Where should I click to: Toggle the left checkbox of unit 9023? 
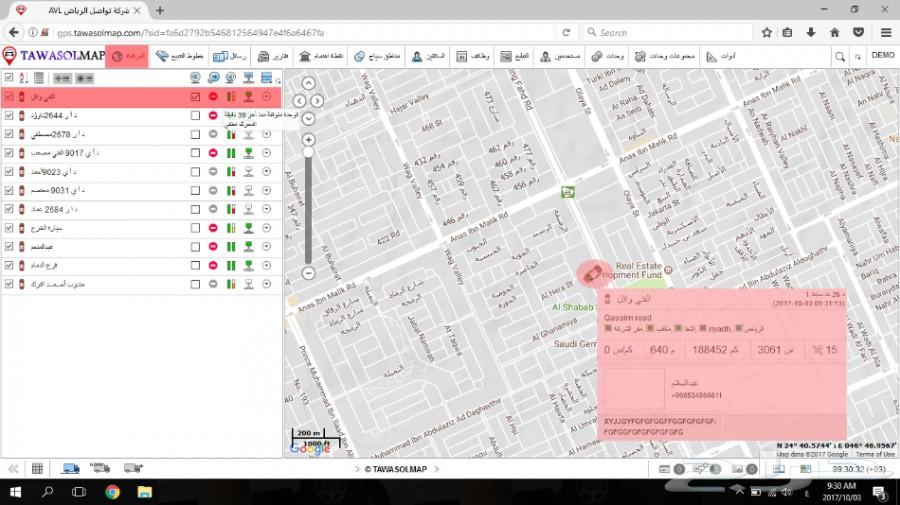[x=9, y=172]
